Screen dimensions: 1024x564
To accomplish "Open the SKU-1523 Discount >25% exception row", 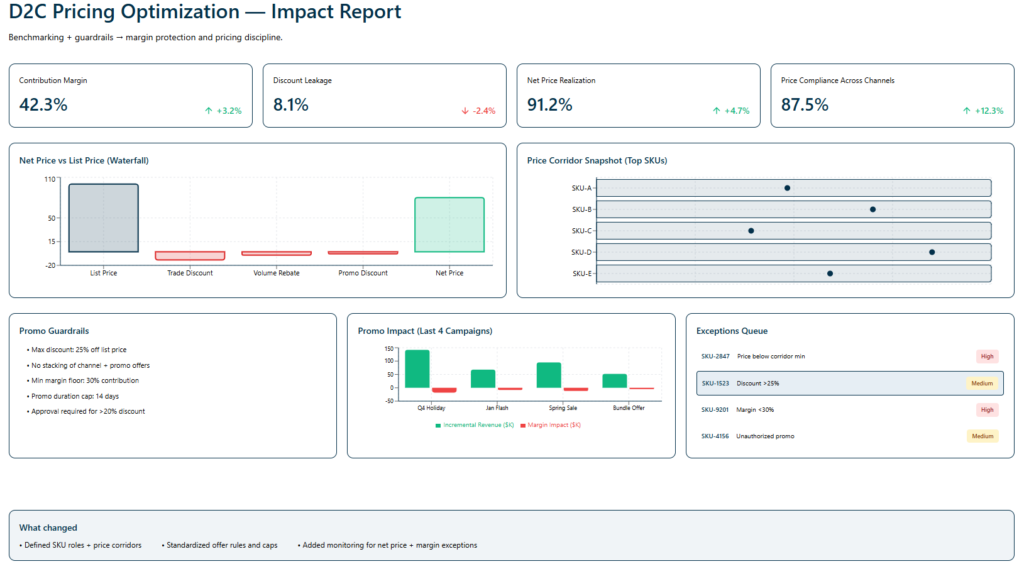I will tap(849, 383).
